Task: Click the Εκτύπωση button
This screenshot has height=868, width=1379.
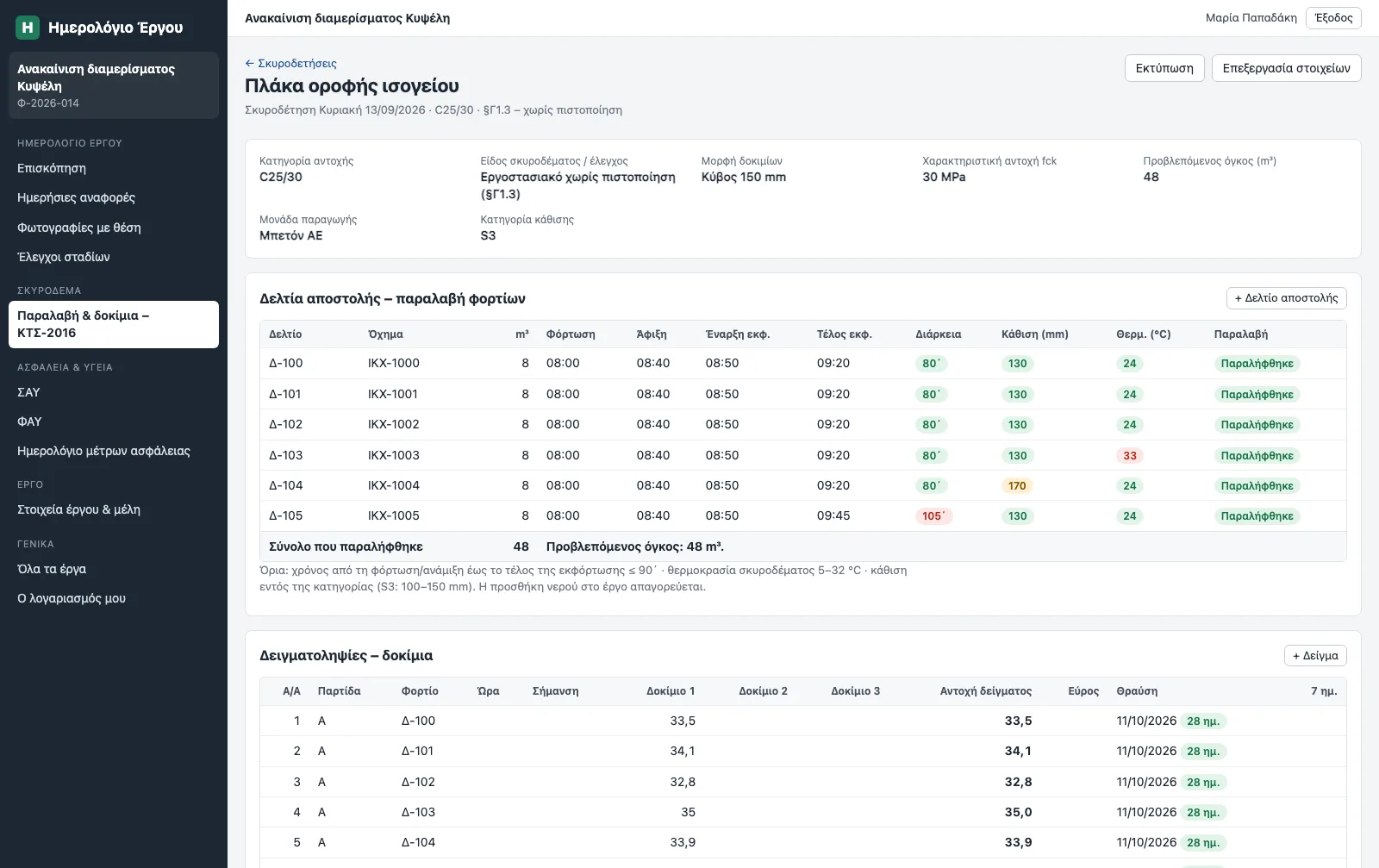Action: 1164,68
